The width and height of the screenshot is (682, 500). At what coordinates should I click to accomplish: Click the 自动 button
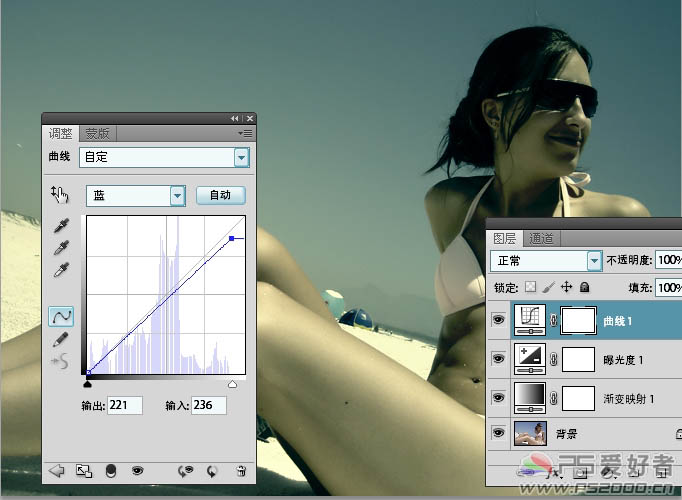tap(220, 195)
